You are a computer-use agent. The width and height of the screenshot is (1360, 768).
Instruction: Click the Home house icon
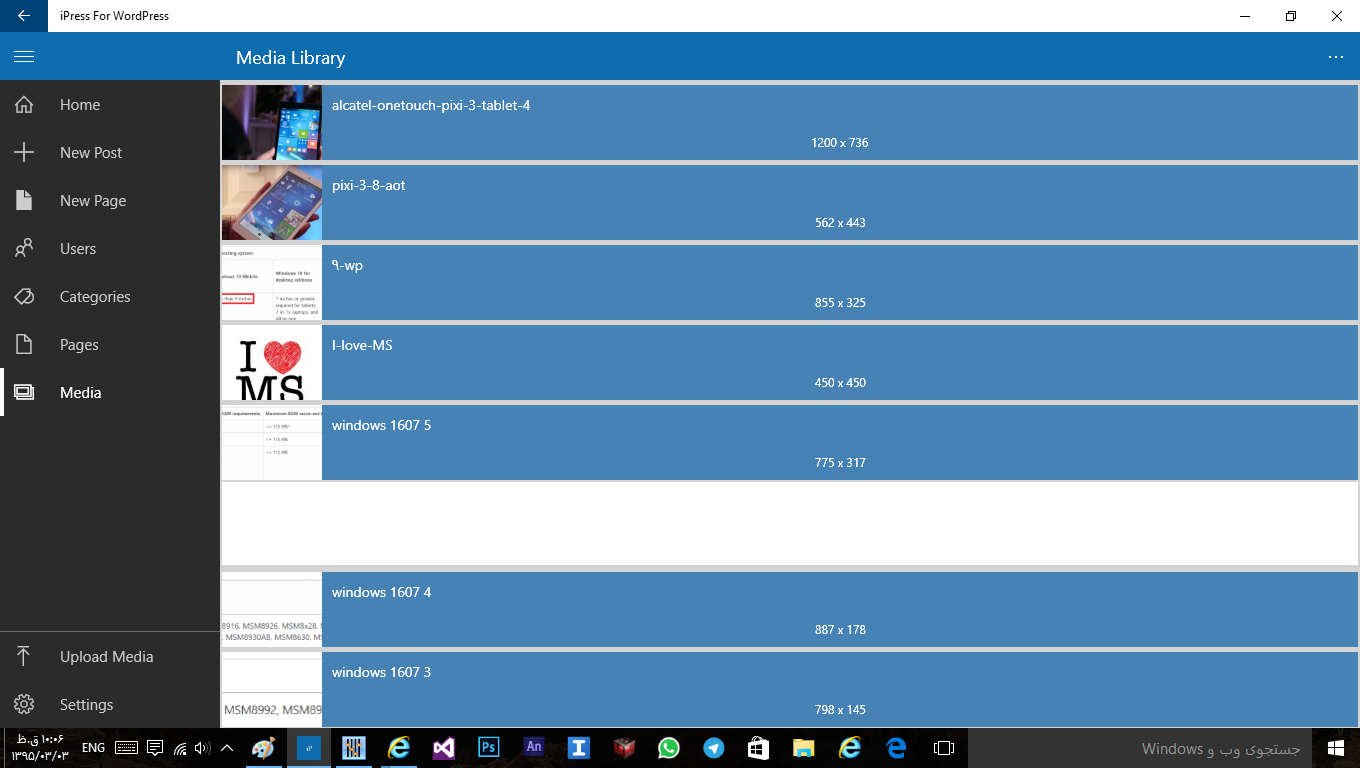tap(24, 105)
